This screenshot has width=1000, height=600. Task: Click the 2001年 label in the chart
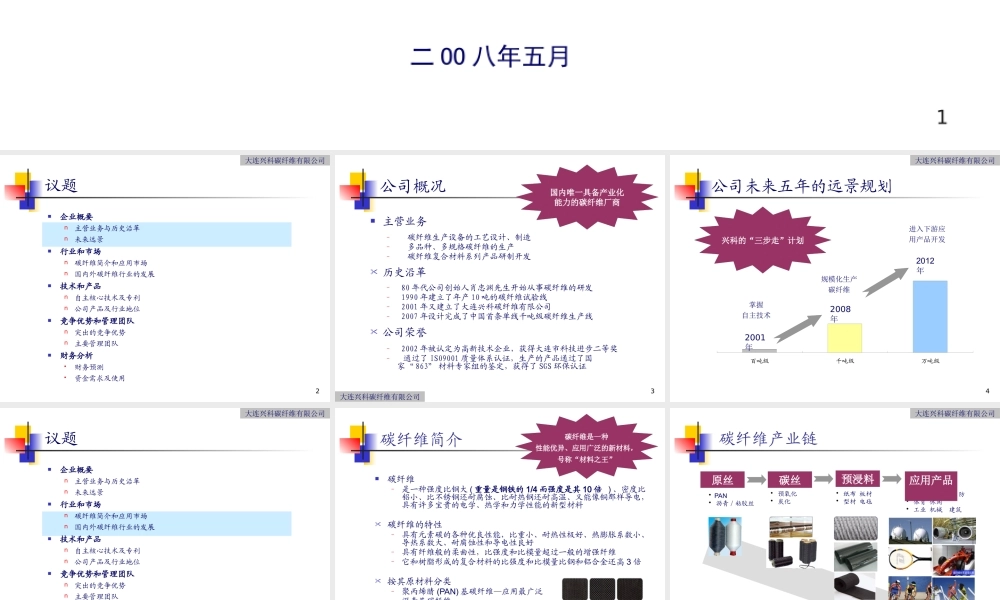[x=754, y=341]
